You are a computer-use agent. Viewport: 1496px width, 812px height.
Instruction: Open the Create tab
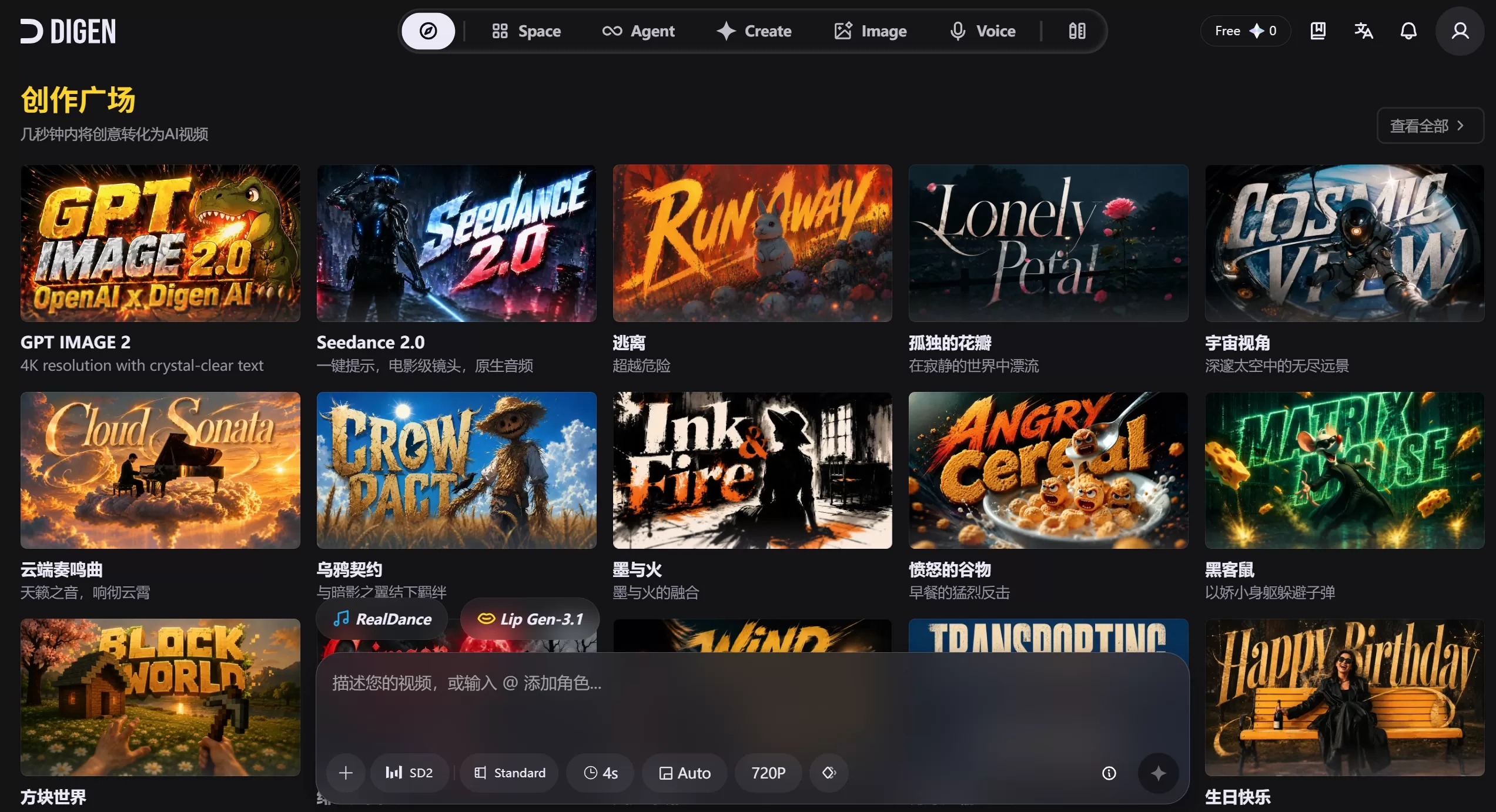coord(754,31)
